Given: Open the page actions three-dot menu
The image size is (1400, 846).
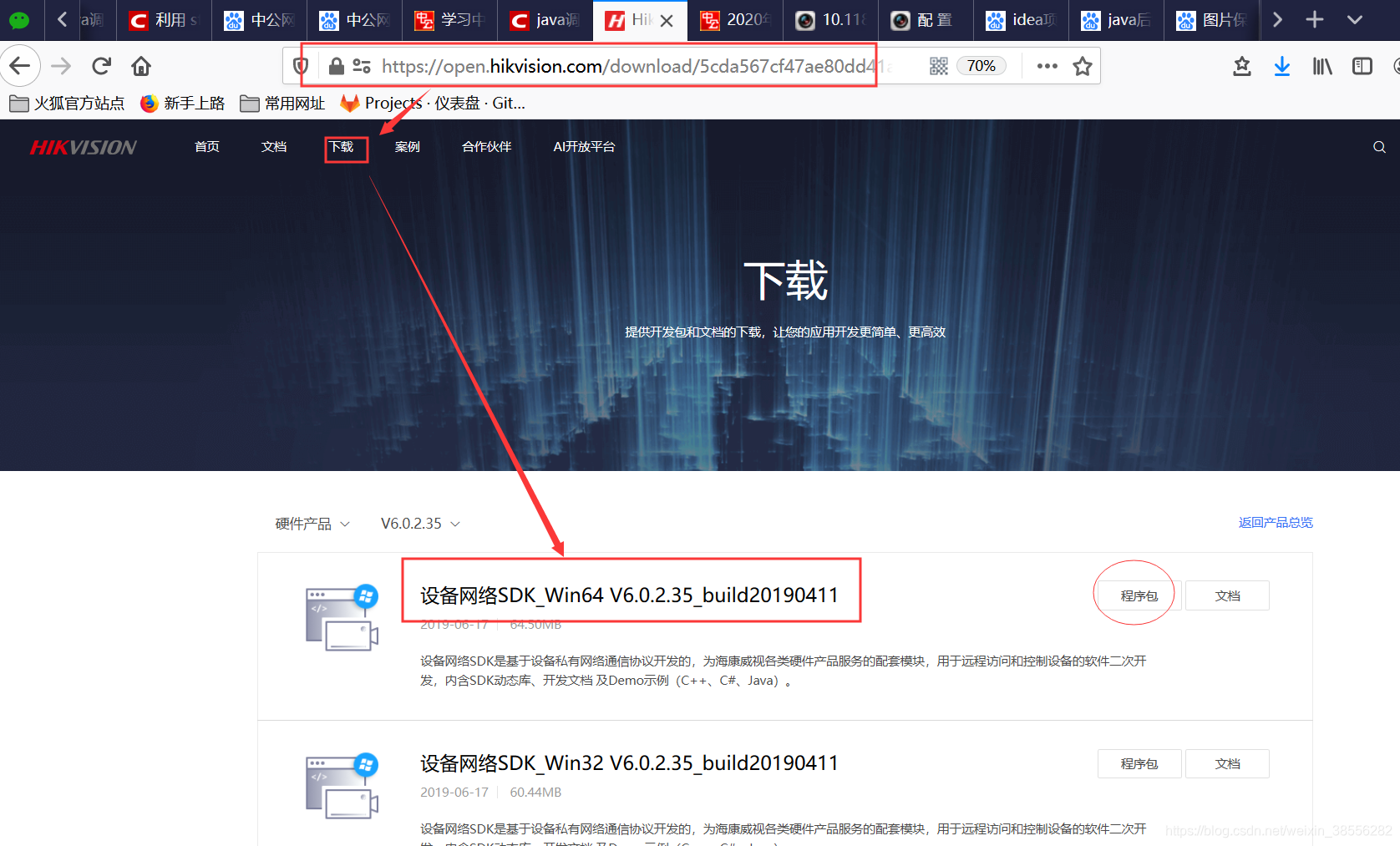Looking at the screenshot, I should pos(1047,66).
